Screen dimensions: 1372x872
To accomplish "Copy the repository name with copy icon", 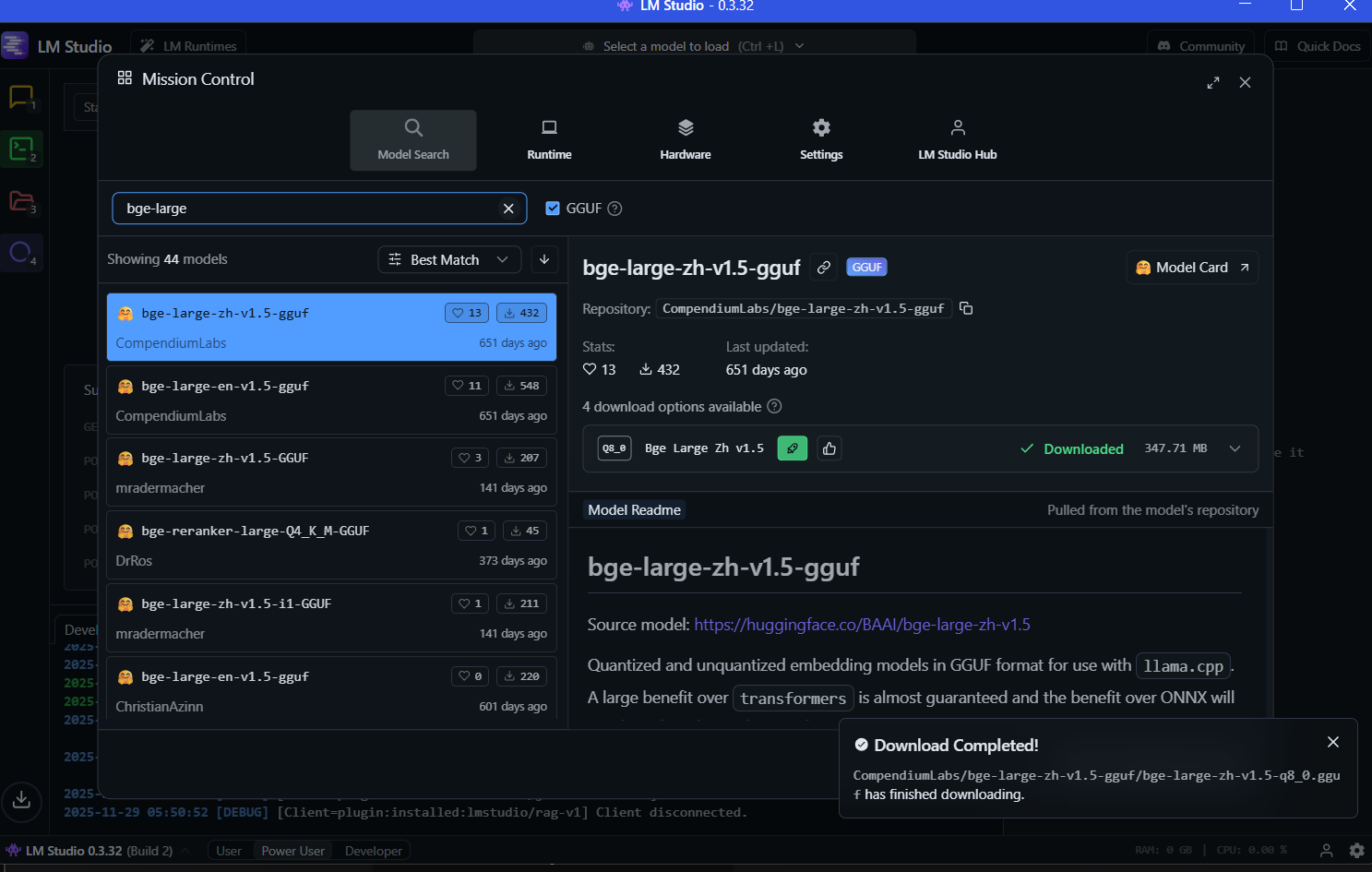I will 966,308.
